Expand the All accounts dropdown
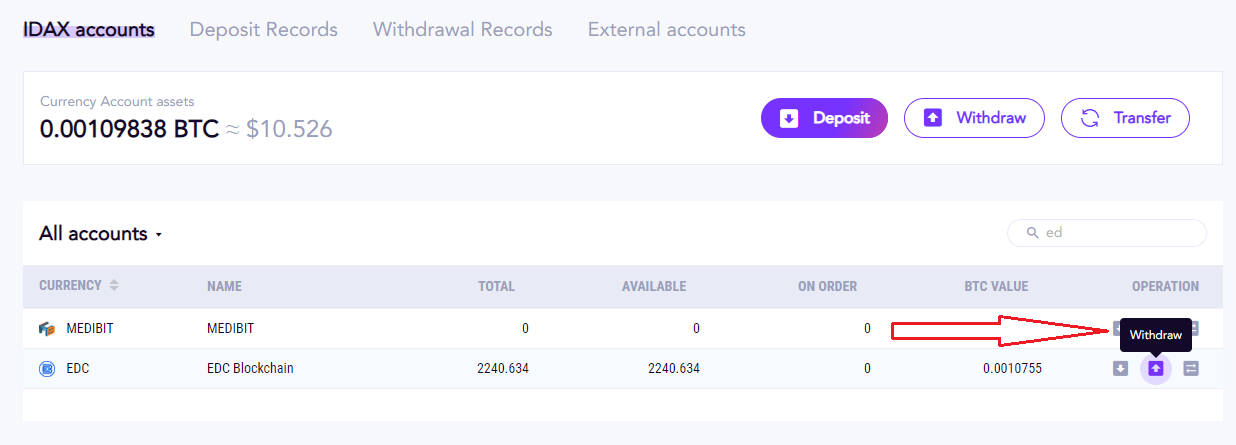Viewport: 1236px width, 445px height. pos(100,234)
